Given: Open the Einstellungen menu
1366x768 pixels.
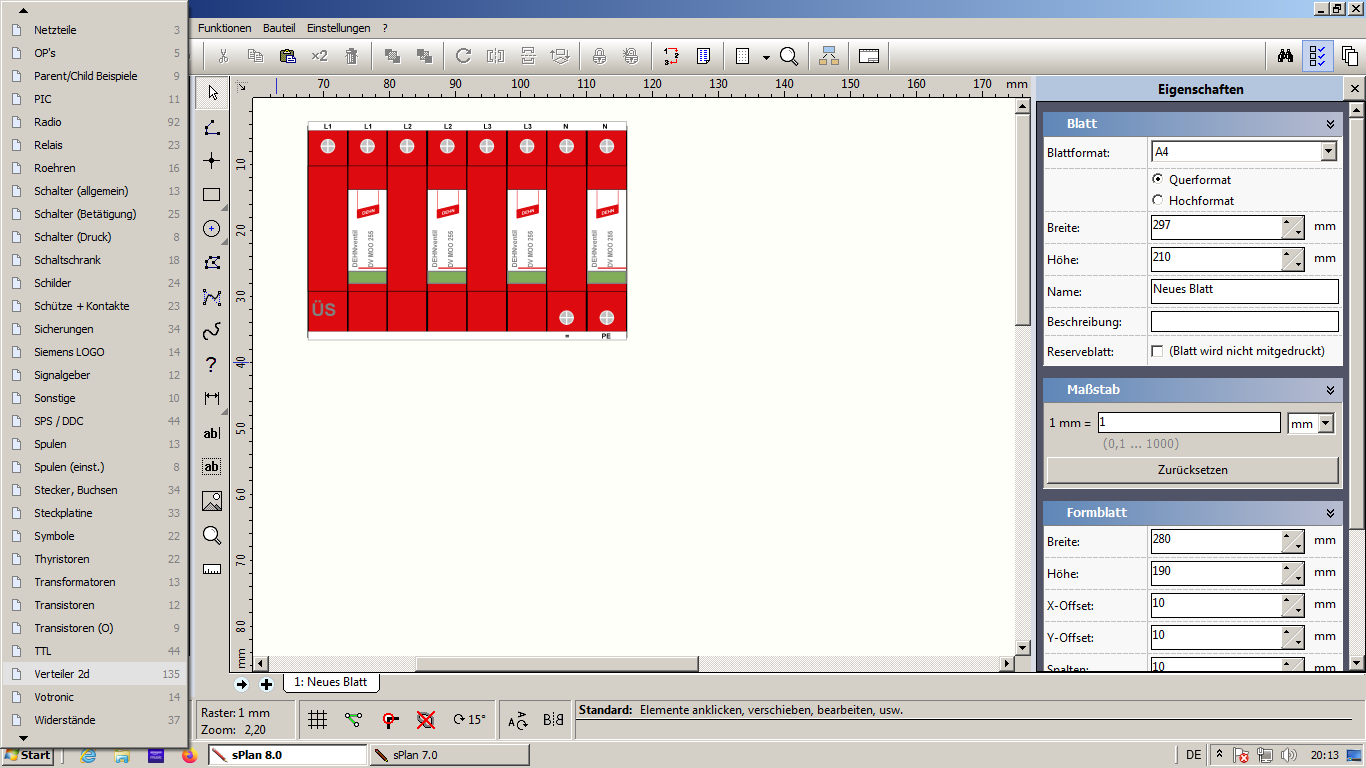Looking at the screenshot, I should coord(338,28).
